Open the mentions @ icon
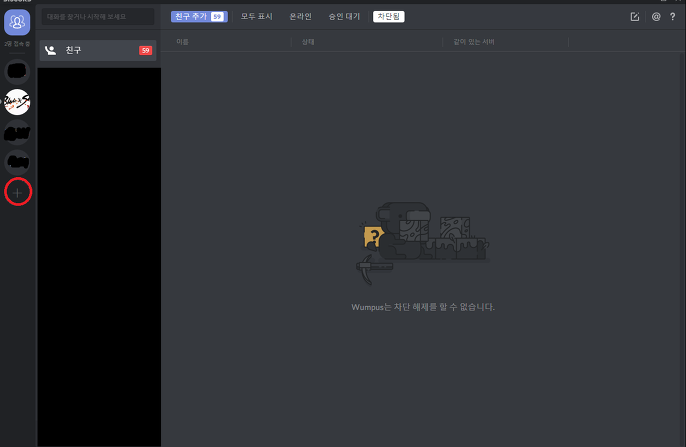The width and height of the screenshot is (686, 447). pos(656,17)
